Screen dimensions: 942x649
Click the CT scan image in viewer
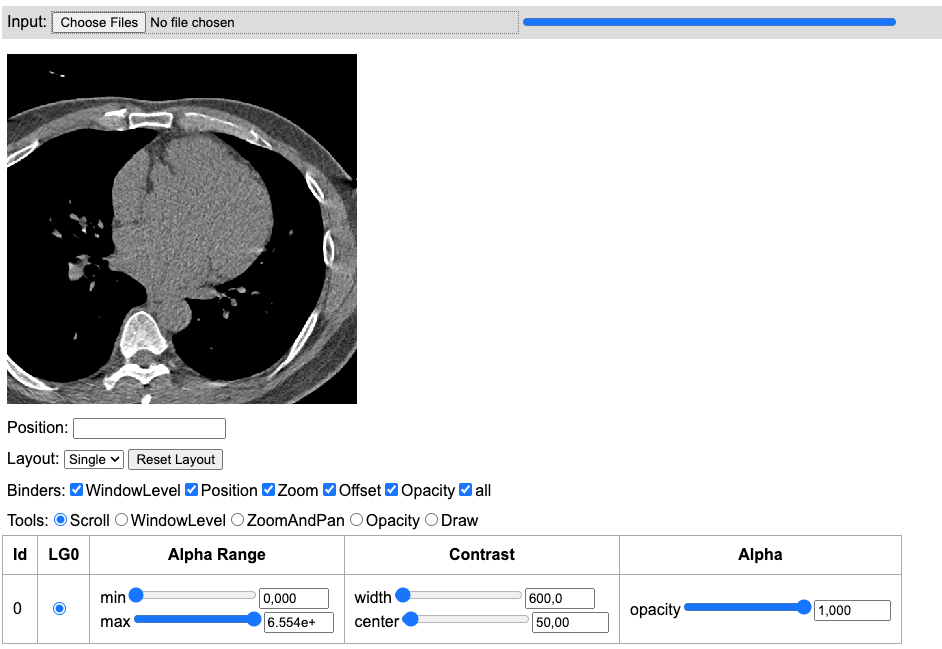(x=182, y=229)
